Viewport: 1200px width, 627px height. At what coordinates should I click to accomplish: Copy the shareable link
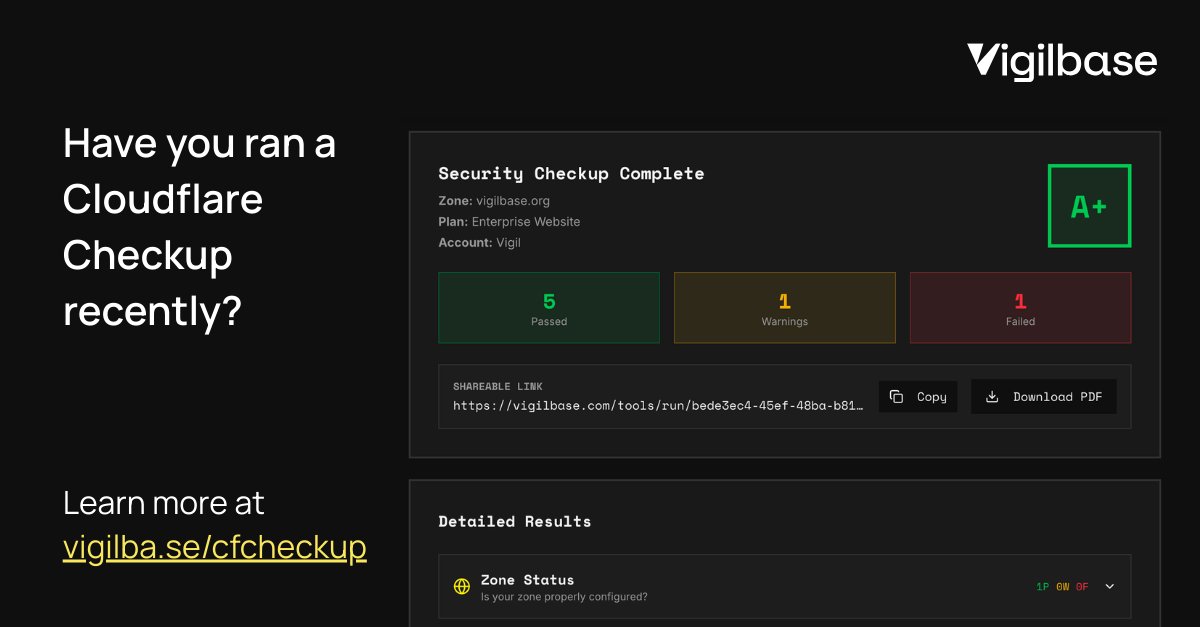[918, 397]
